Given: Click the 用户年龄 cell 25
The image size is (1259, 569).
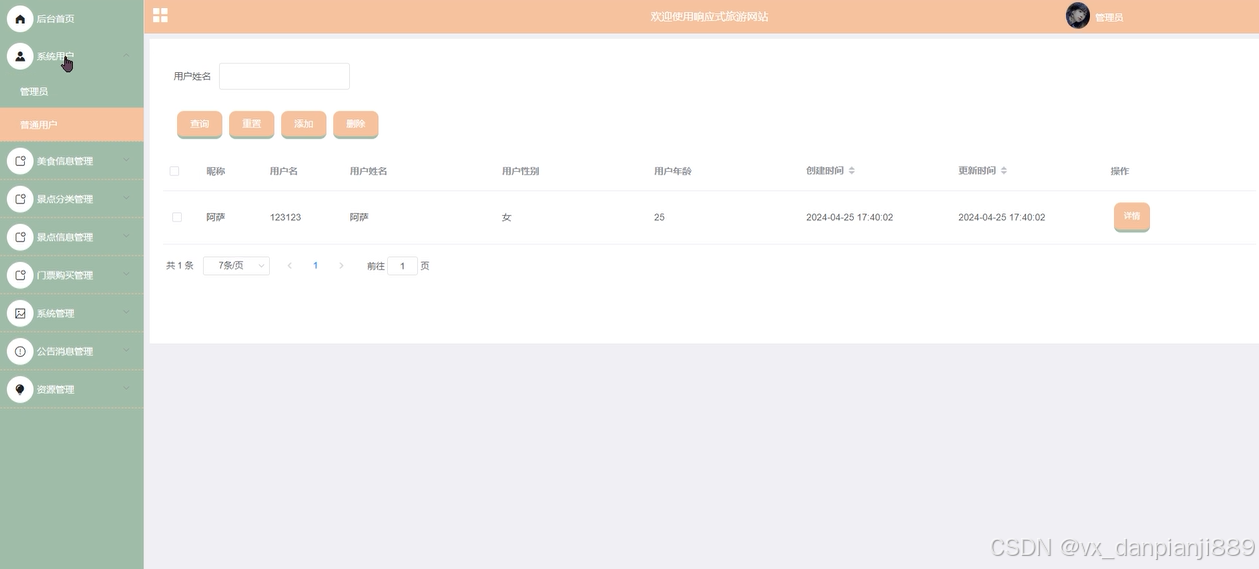Looking at the screenshot, I should pos(659,217).
